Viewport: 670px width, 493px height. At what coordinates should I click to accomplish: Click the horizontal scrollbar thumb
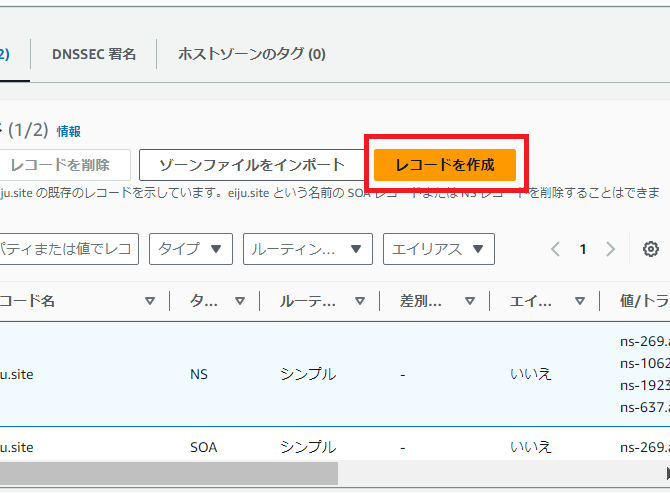tap(169, 473)
